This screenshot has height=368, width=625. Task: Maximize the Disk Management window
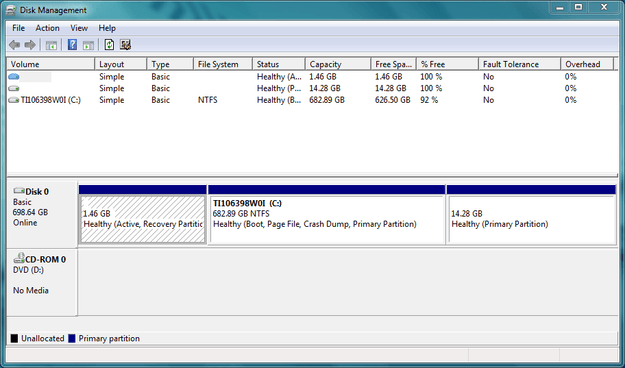[578, 7]
